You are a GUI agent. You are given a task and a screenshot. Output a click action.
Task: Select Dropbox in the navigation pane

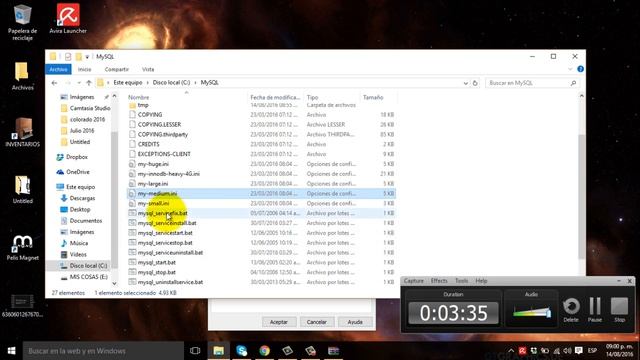click(x=77, y=157)
